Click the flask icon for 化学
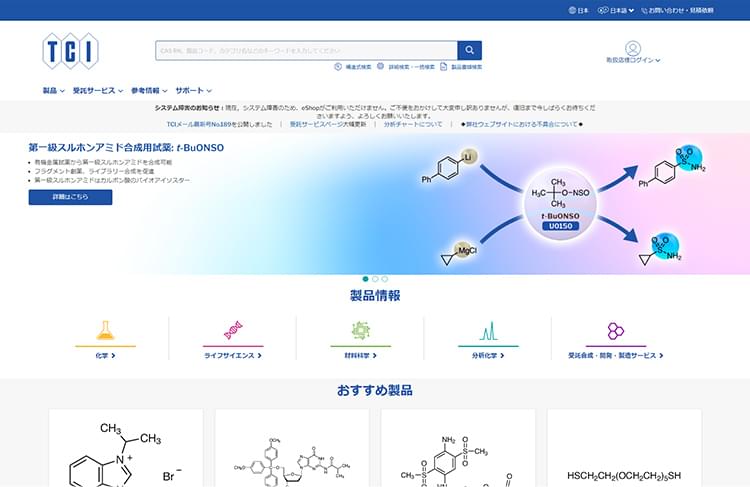Viewport: 750px width, 487px height. pos(105,331)
